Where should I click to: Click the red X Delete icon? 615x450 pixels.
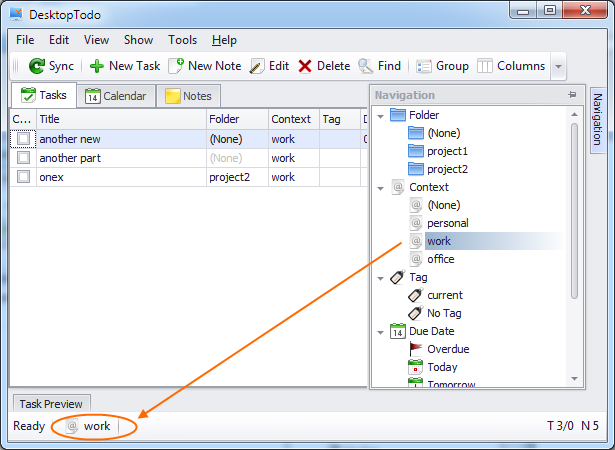tap(305, 66)
